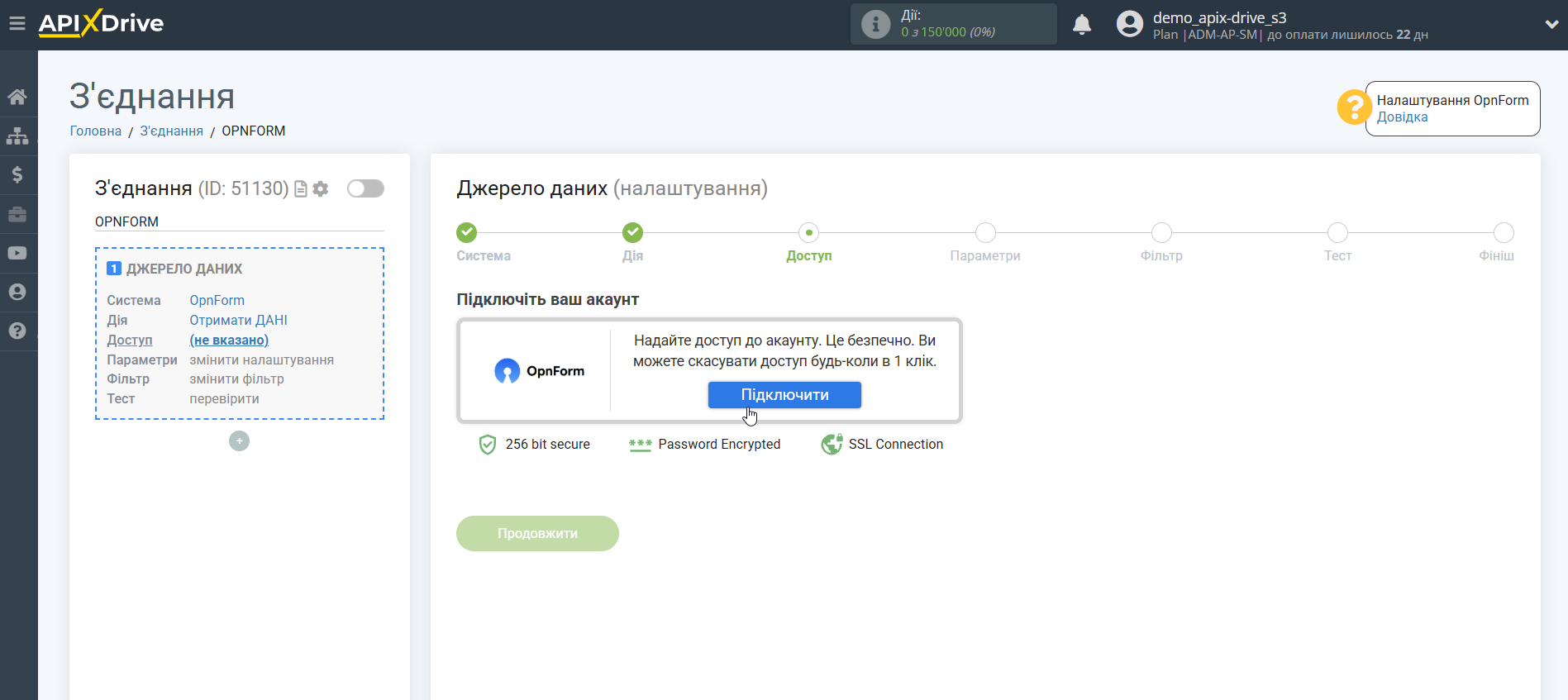Screen dimensions: 1568x700
Task: Open the home icon in sidebar
Action: [x=17, y=97]
